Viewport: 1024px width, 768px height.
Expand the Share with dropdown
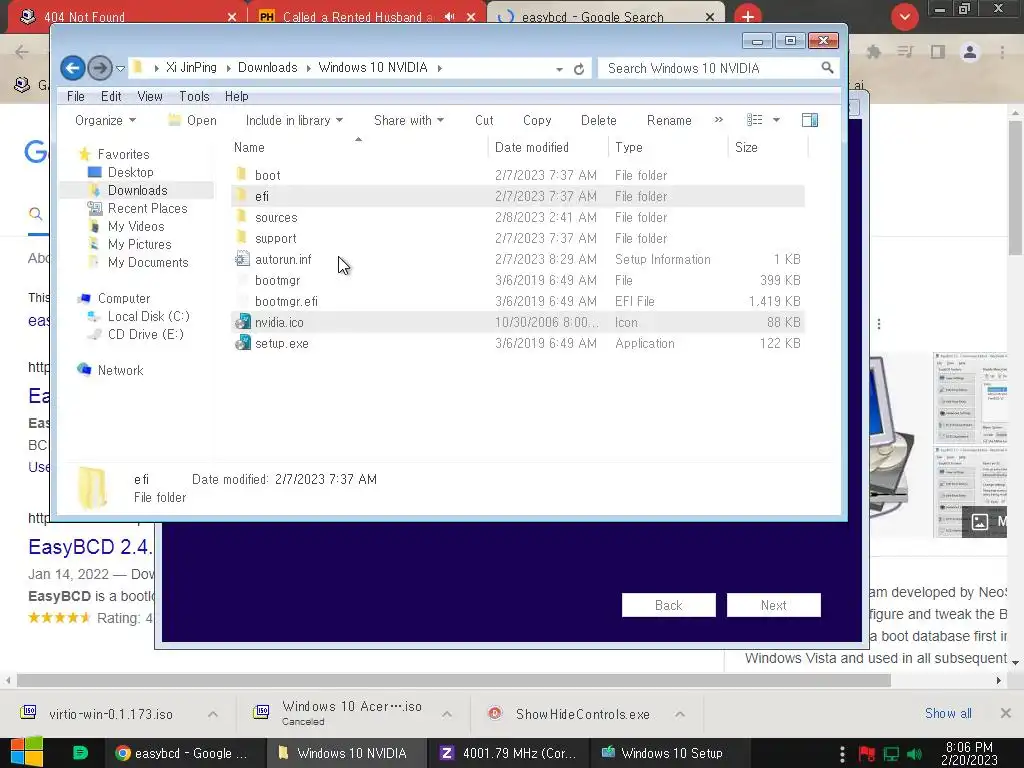pos(409,120)
